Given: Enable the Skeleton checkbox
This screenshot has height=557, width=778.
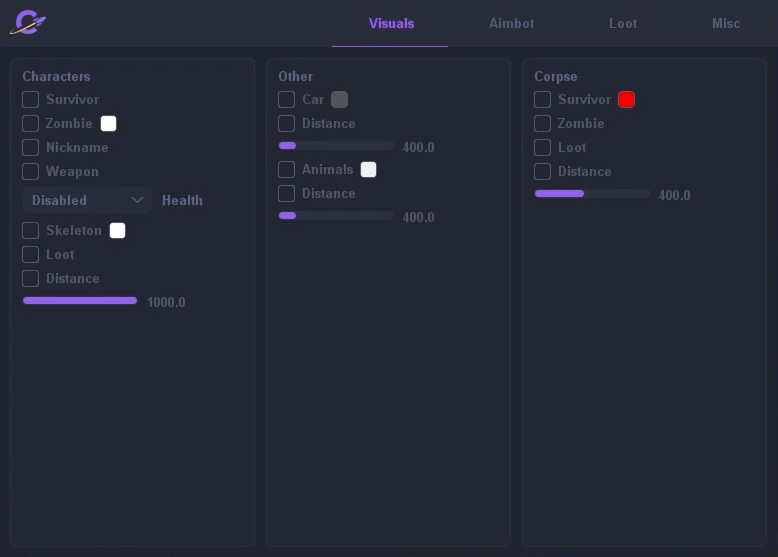Looking at the screenshot, I should tap(31, 230).
